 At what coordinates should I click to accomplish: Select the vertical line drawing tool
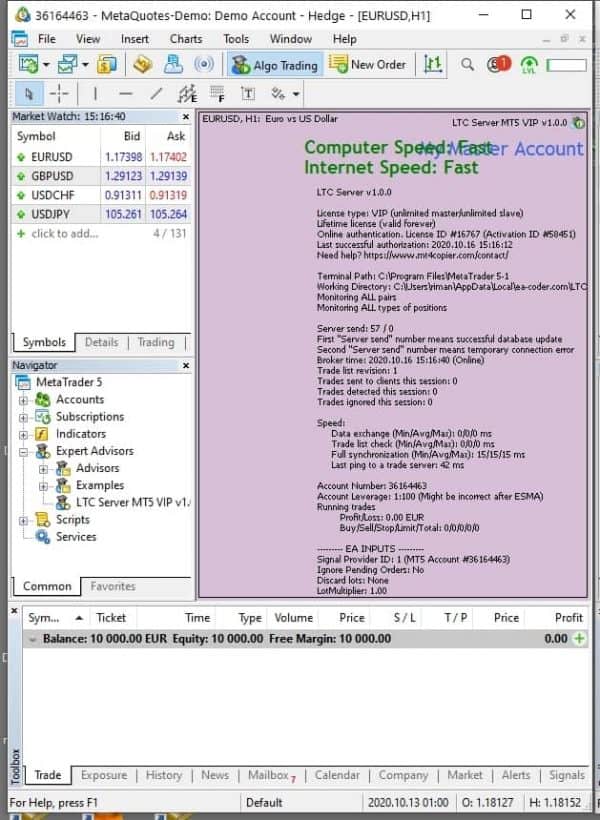point(95,94)
